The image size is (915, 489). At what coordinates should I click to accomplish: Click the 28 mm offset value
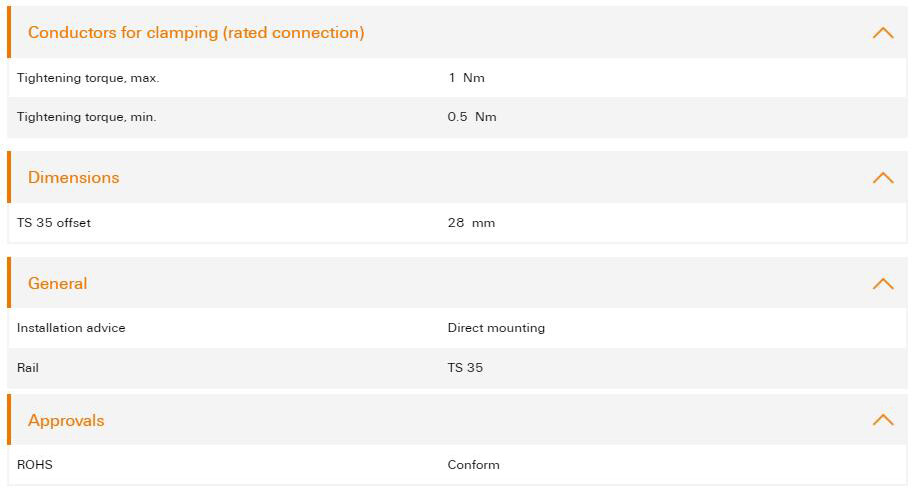[471, 223]
